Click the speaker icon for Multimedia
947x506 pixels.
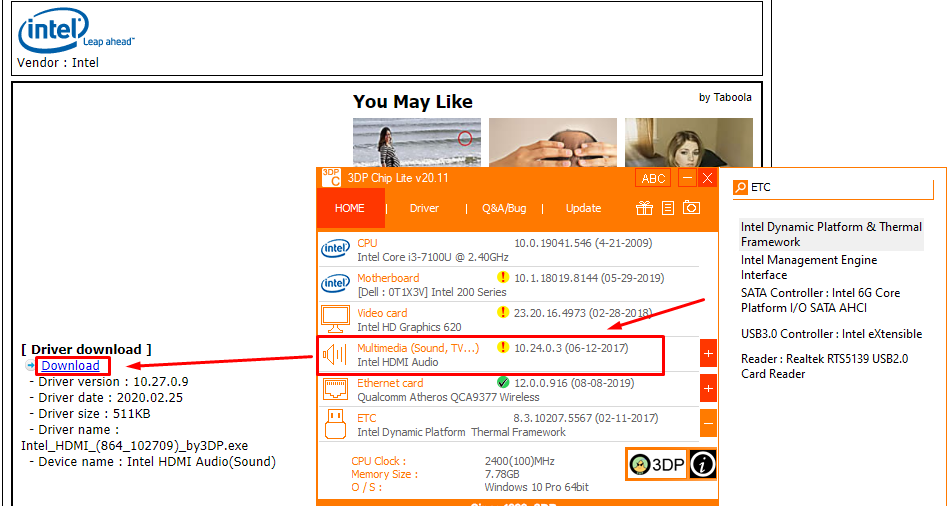click(335, 354)
